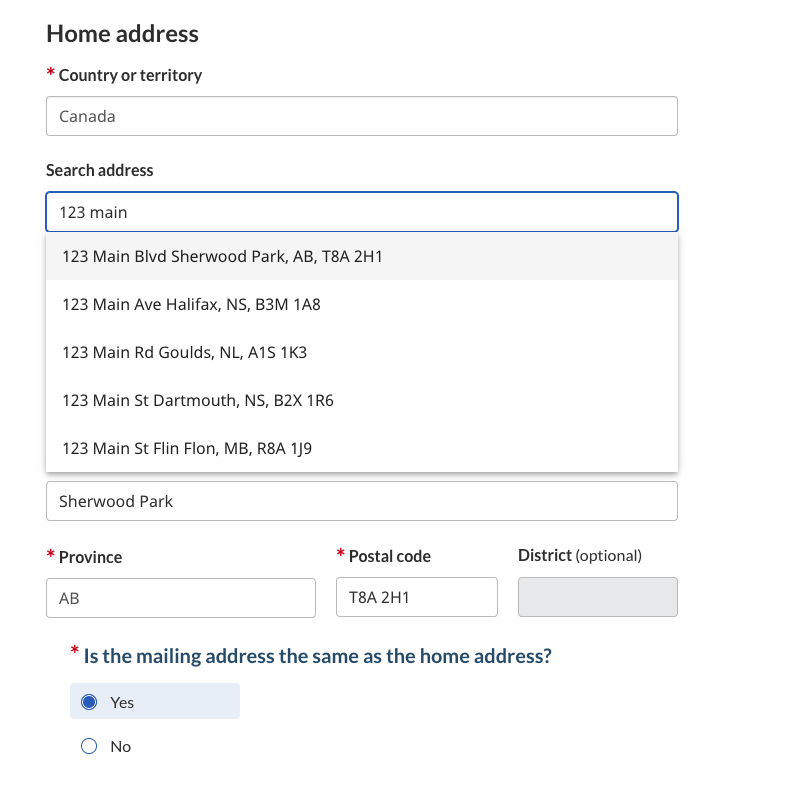Focus the Search address input box

click(x=361, y=212)
